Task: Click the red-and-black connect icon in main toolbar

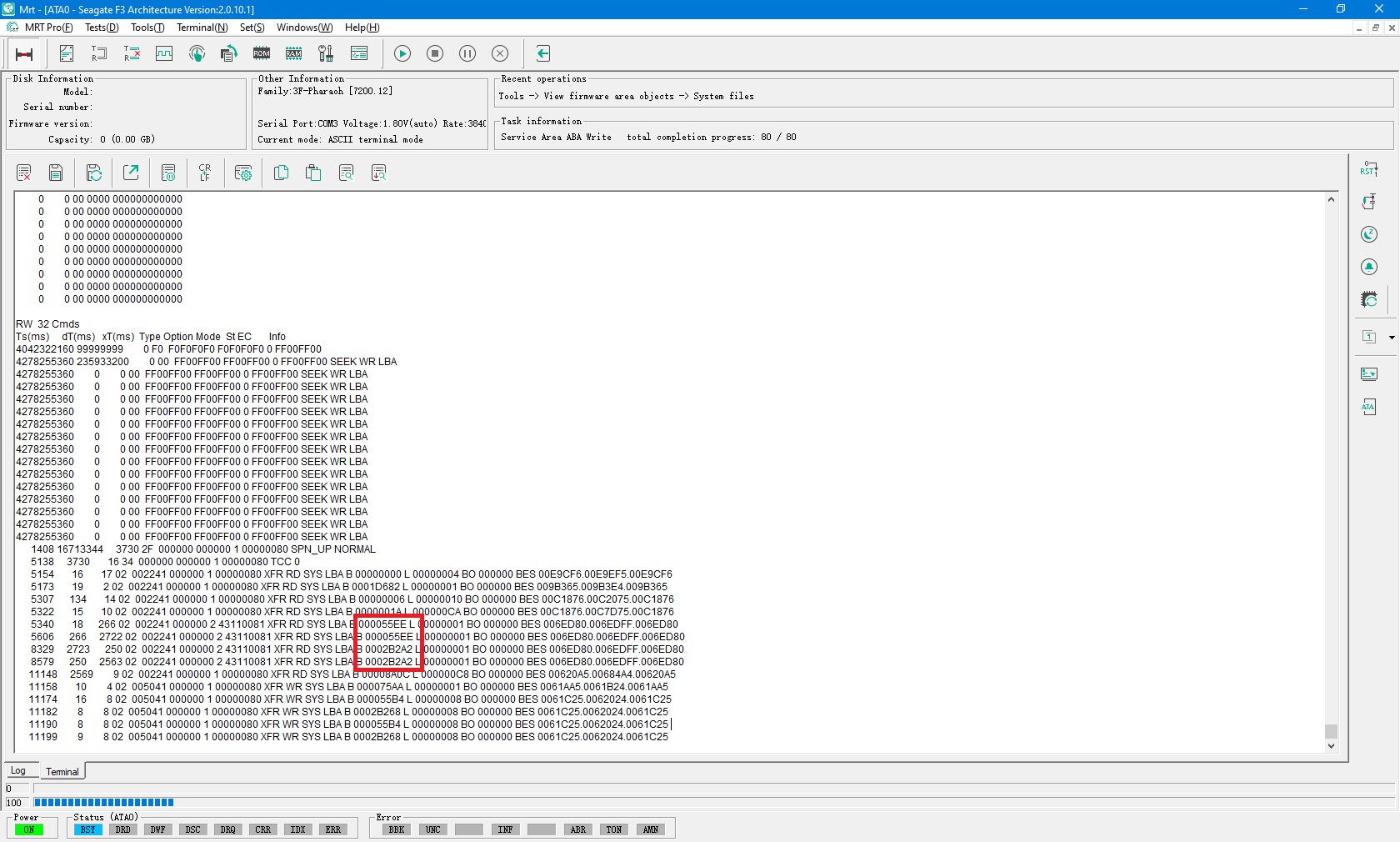Action: [x=24, y=54]
